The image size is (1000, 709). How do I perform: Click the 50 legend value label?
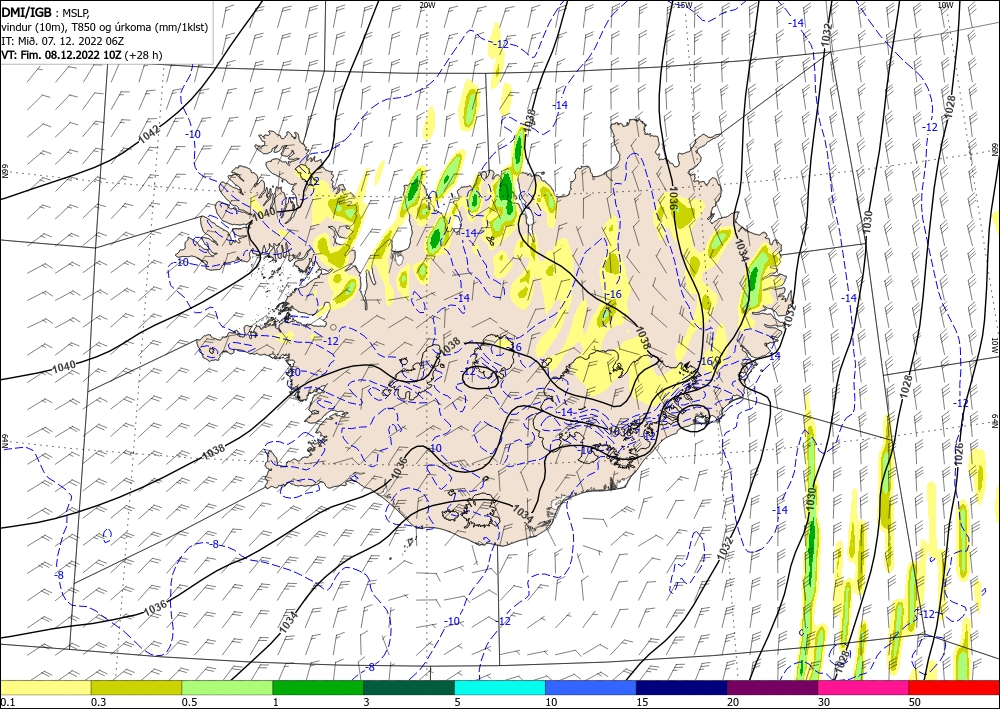[x=914, y=702]
